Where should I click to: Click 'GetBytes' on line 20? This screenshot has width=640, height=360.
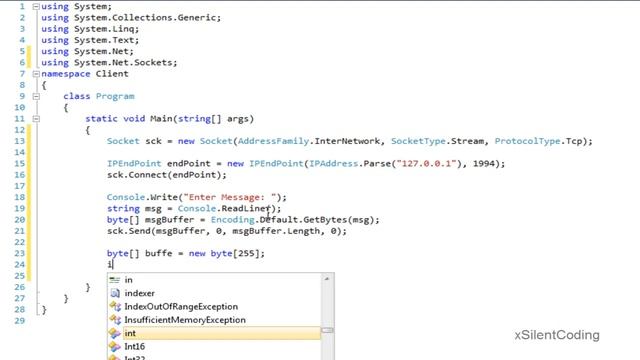coord(325,220)
